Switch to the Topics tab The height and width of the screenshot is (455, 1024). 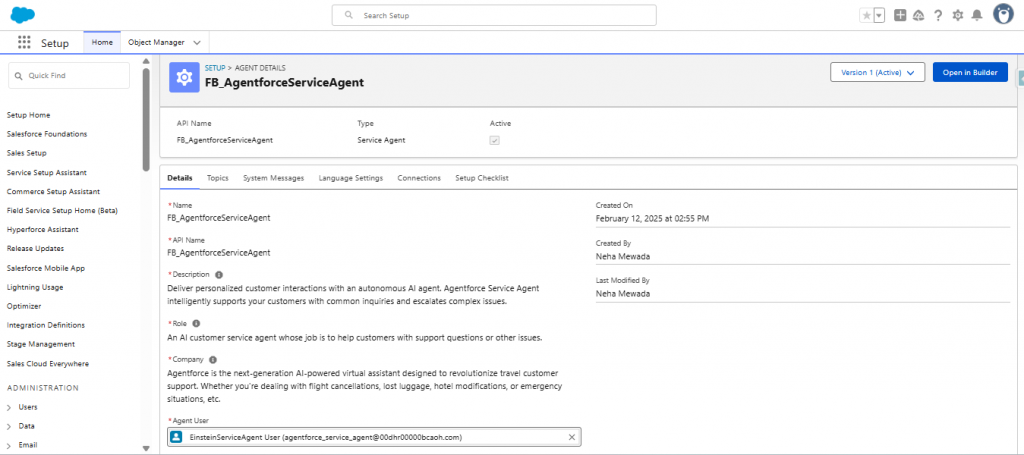tap(217, 178)
